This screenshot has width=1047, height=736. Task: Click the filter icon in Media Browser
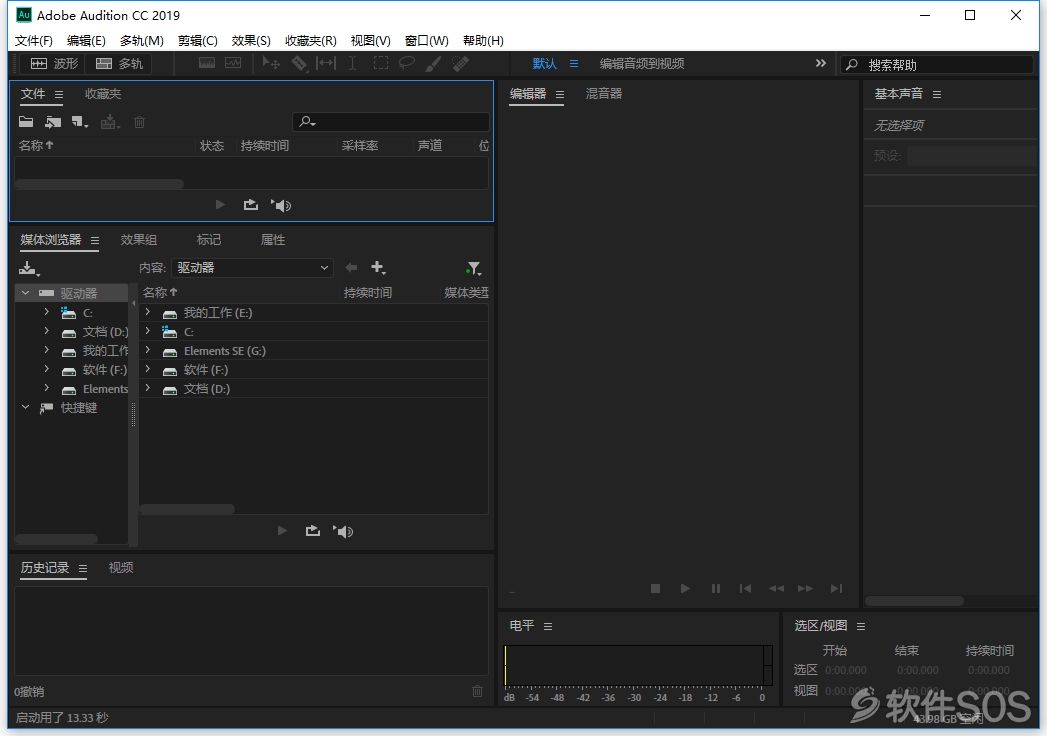click(x=473, y=268)
